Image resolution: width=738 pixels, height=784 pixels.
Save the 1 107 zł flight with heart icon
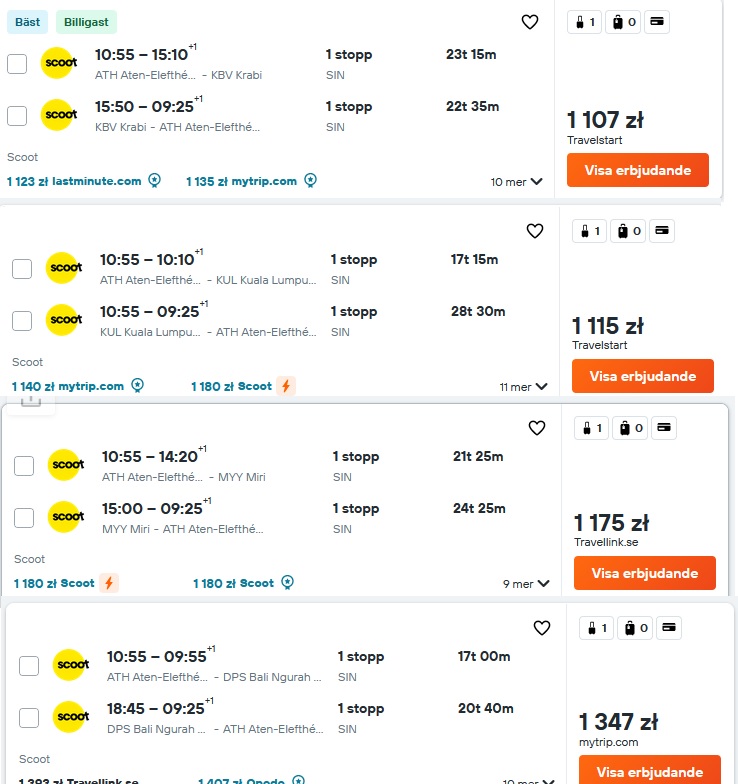(530, 22)
